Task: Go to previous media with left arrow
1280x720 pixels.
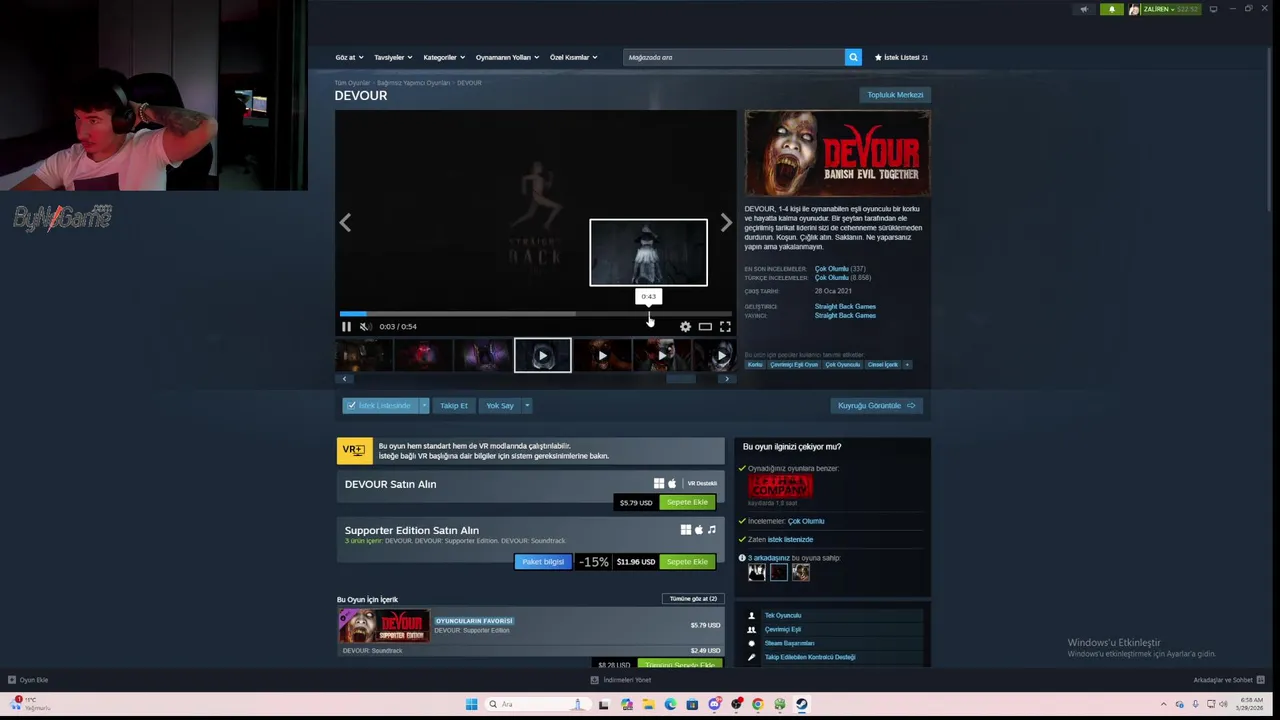Action: click(345, 223)
